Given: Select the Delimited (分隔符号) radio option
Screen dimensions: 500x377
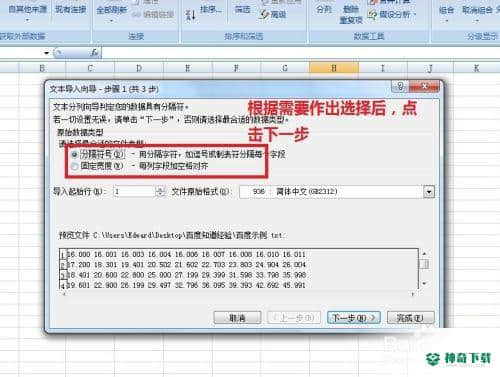Looking at the screenshot, I should [x=75, y=154].
